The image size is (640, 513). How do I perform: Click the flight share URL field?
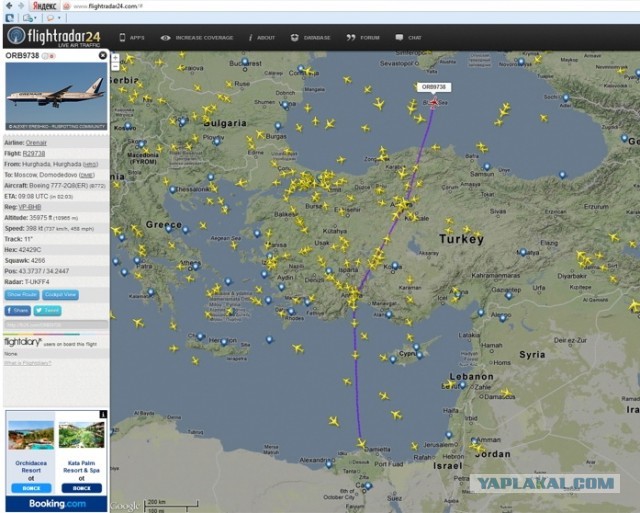point(56,325)
